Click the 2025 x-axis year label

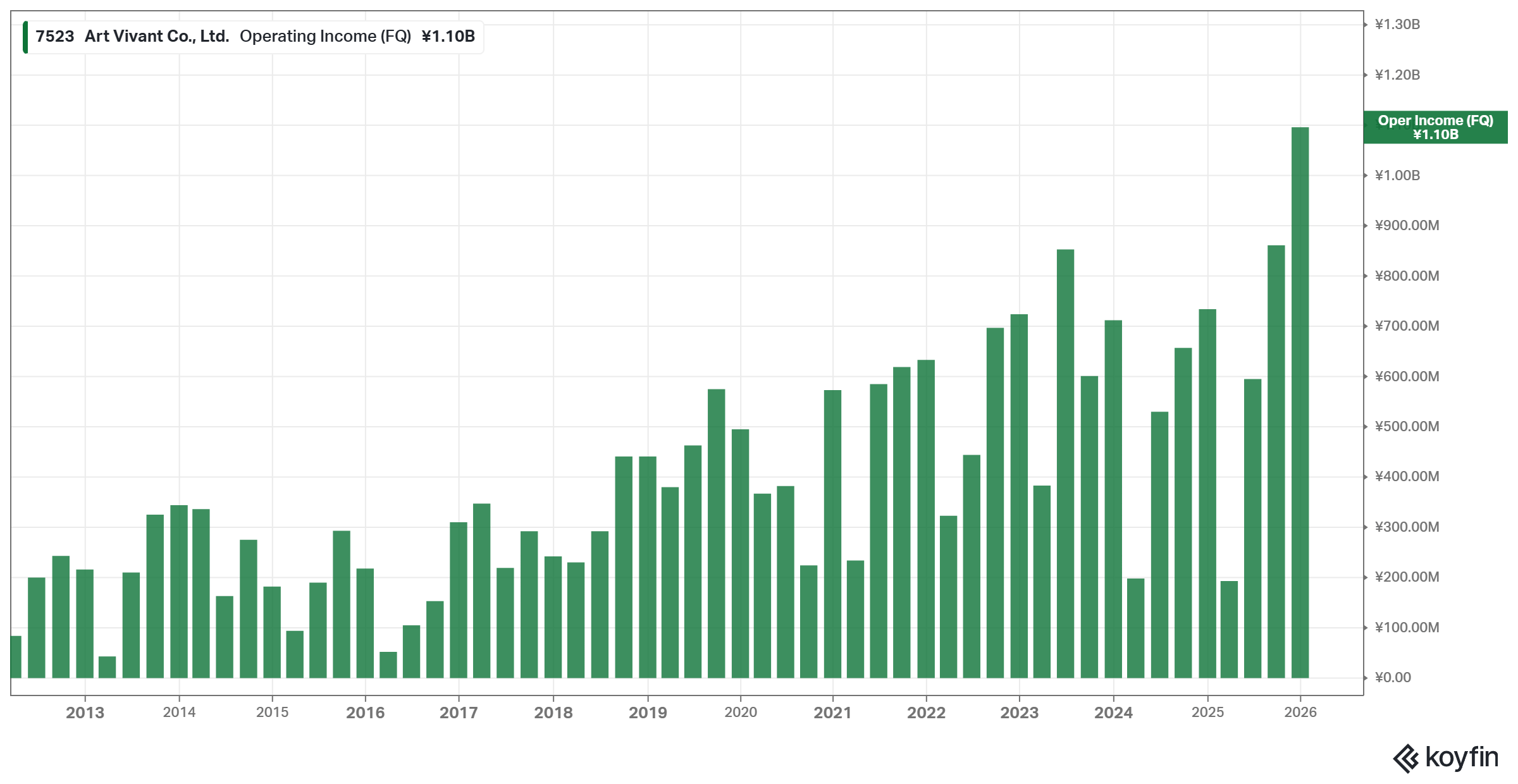tap(1207, 713)
